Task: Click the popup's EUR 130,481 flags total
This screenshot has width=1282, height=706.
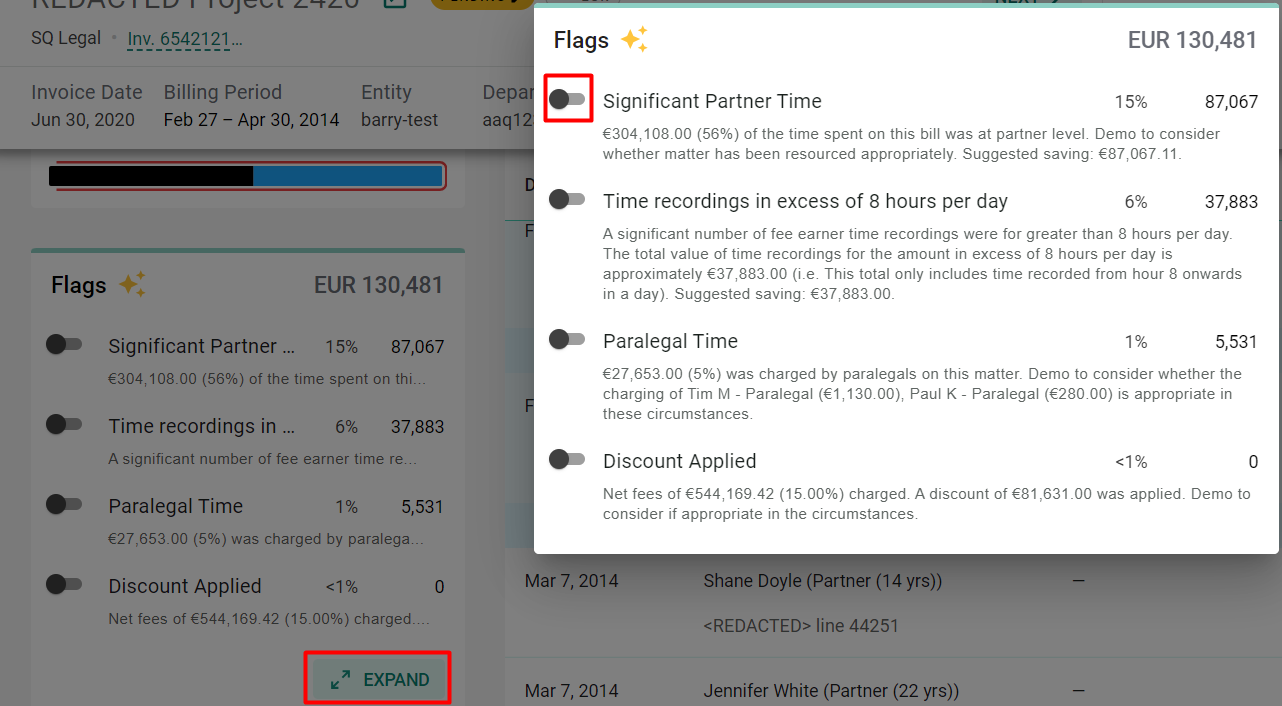Action: (1192, 40)
